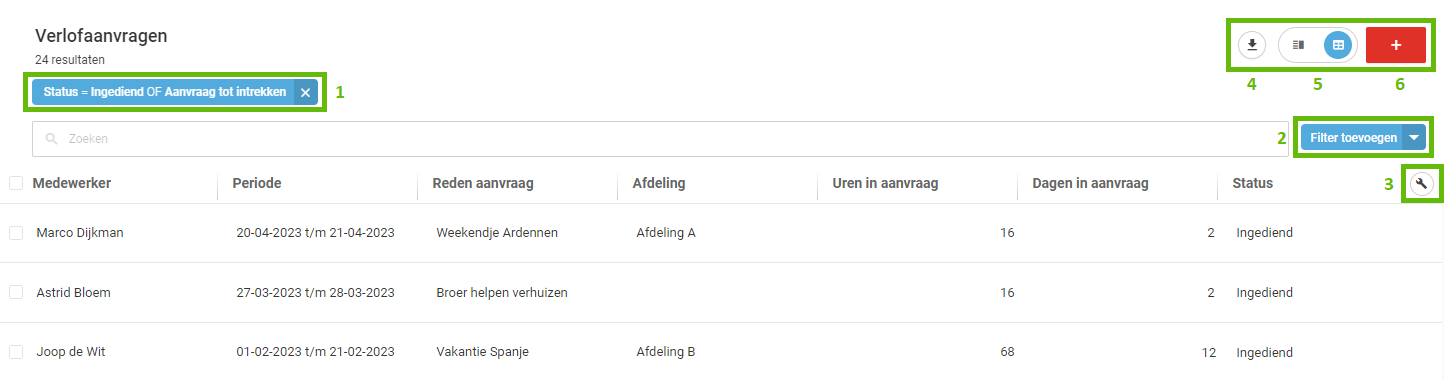This screenshot has width=1444, height=379.
Task: Check the box for Astrid Bloem
Action: pyautogui.click(x=15, y=293)
